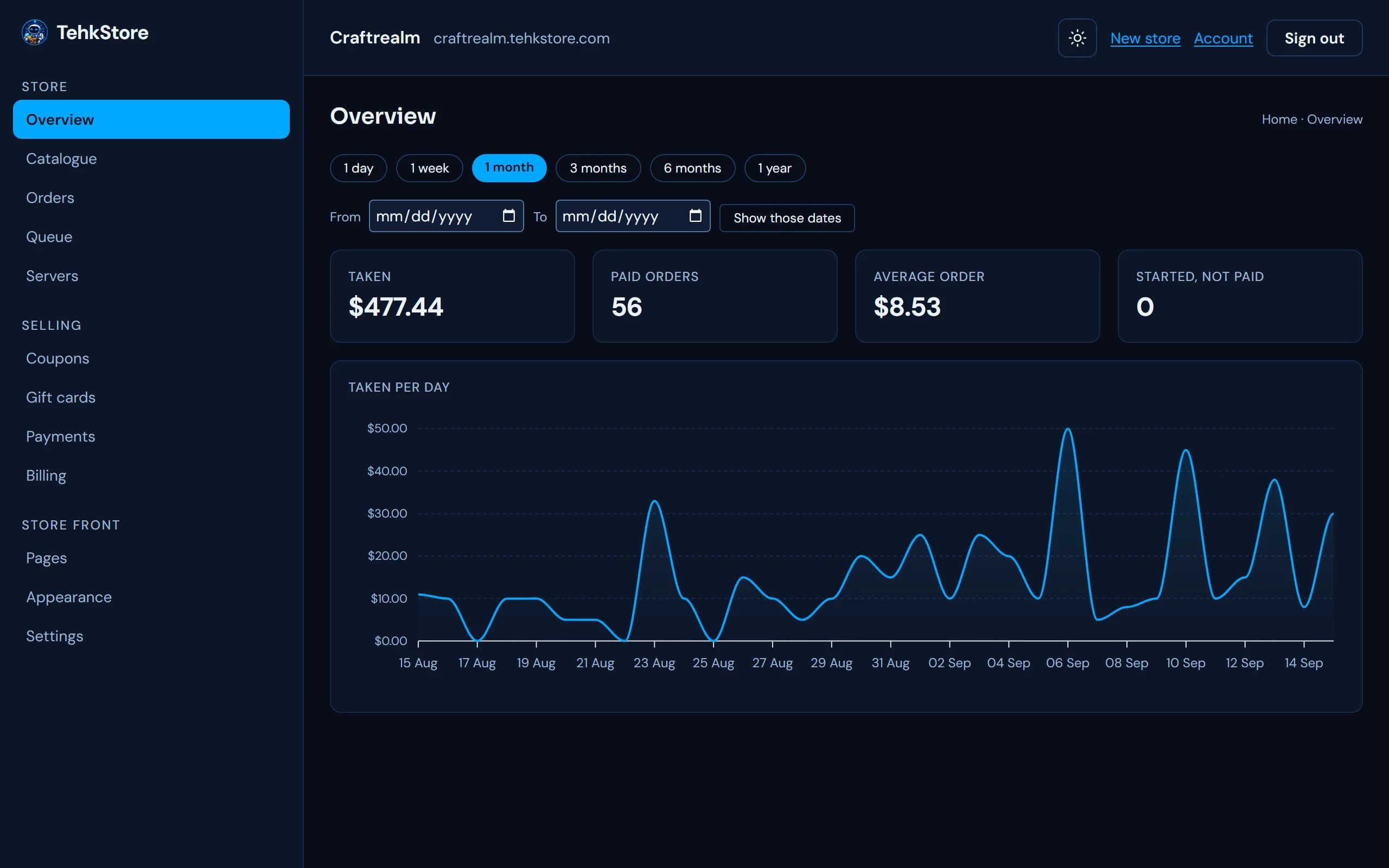Click the Taken $477.44 card

coord(453,296)
